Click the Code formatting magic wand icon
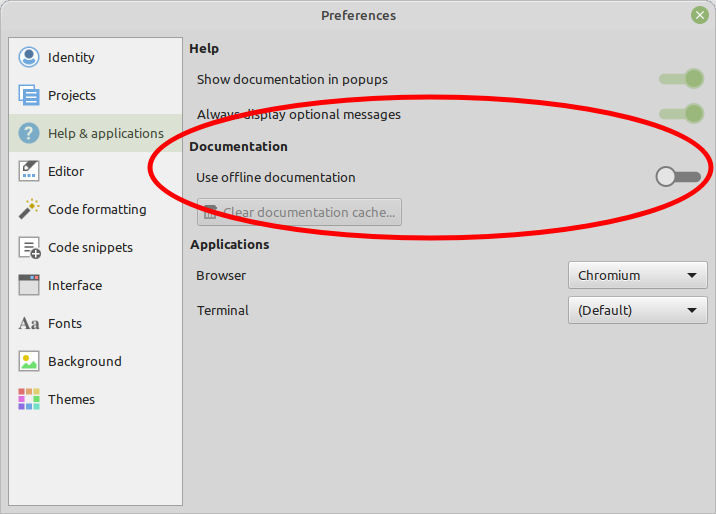The height and width of the screenshot is (514, 716). (29, 209)
